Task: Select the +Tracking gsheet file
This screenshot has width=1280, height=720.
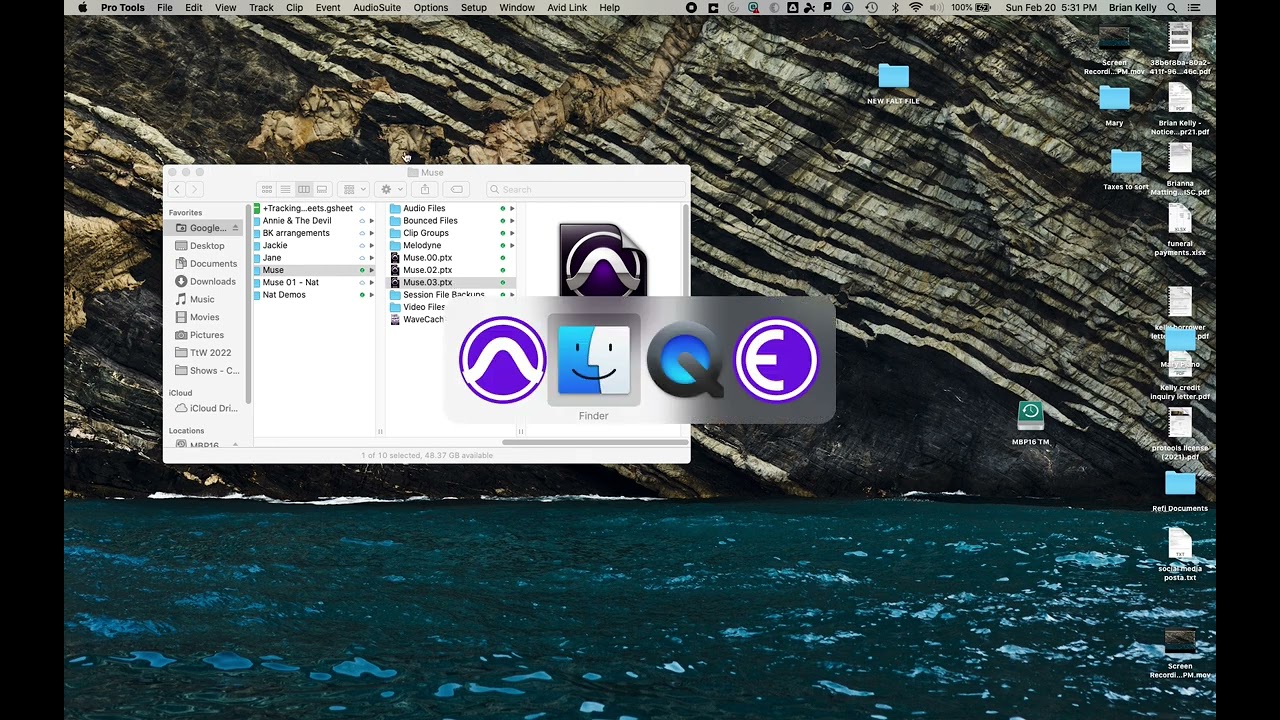Action: click(306, 208)
